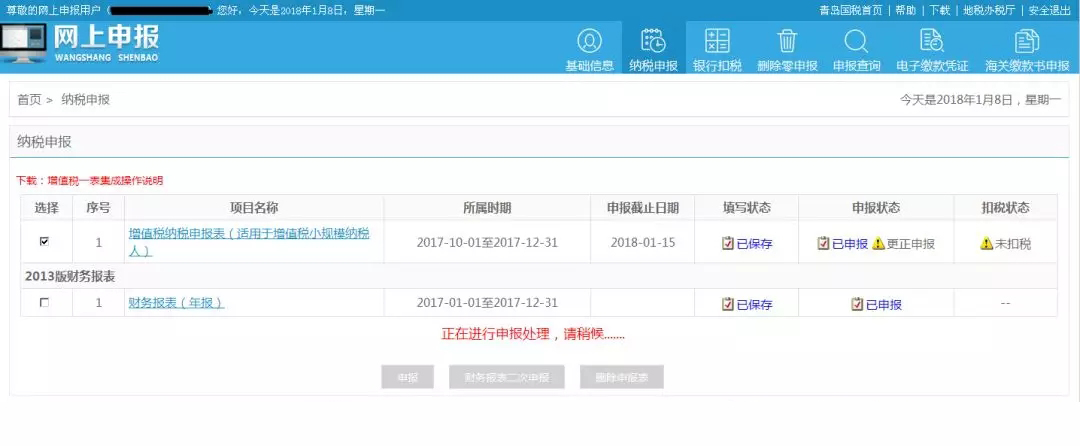Open 财务报表（年报） link
Screen dimensions: 1080x446
click(x=176, y=302)
